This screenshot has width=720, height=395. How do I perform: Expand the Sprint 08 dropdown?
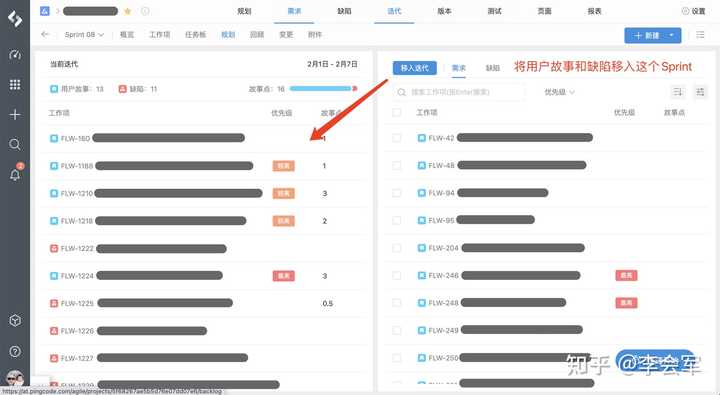click(84, 34)
